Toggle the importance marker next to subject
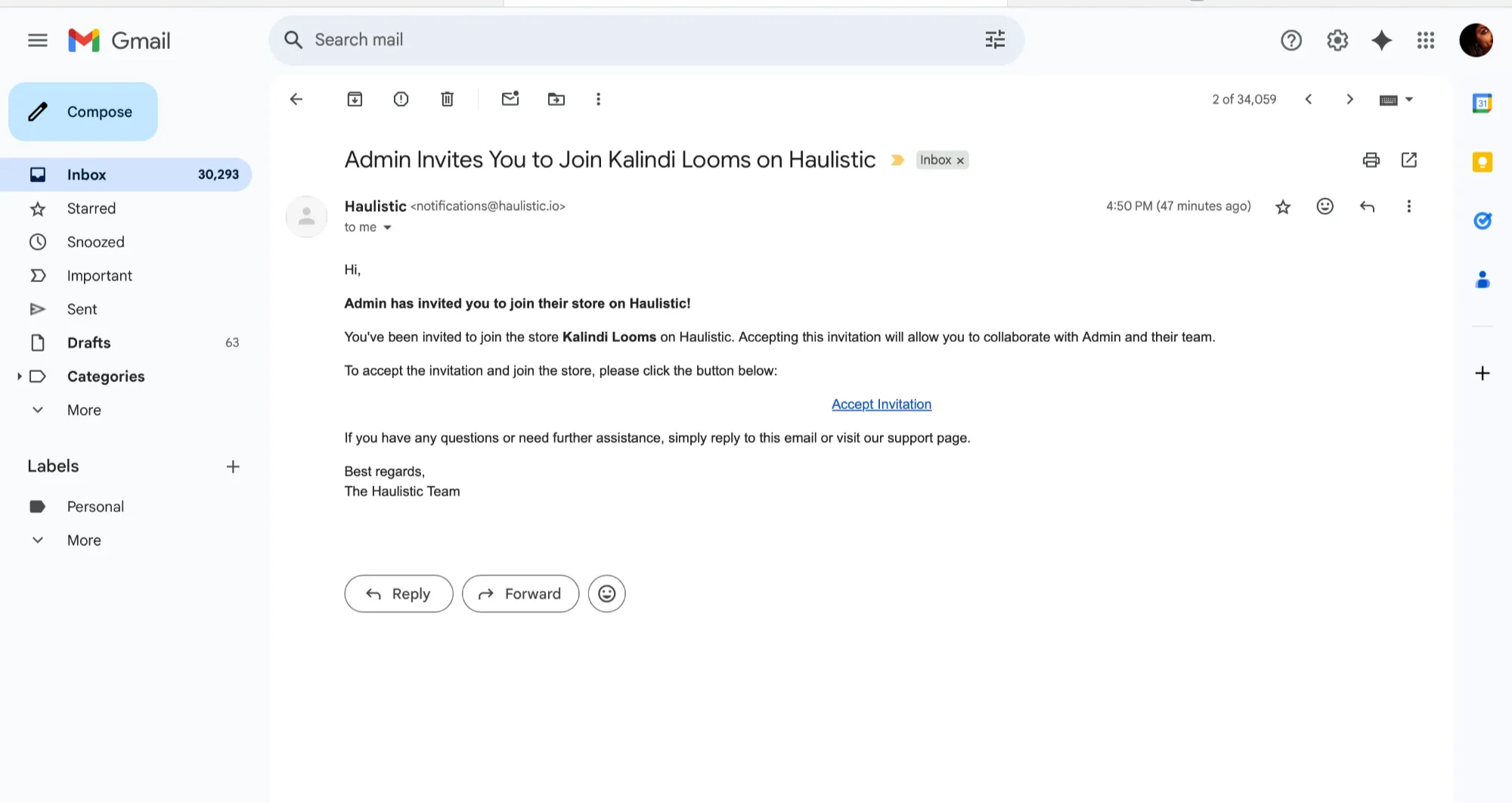 [897, 160]
